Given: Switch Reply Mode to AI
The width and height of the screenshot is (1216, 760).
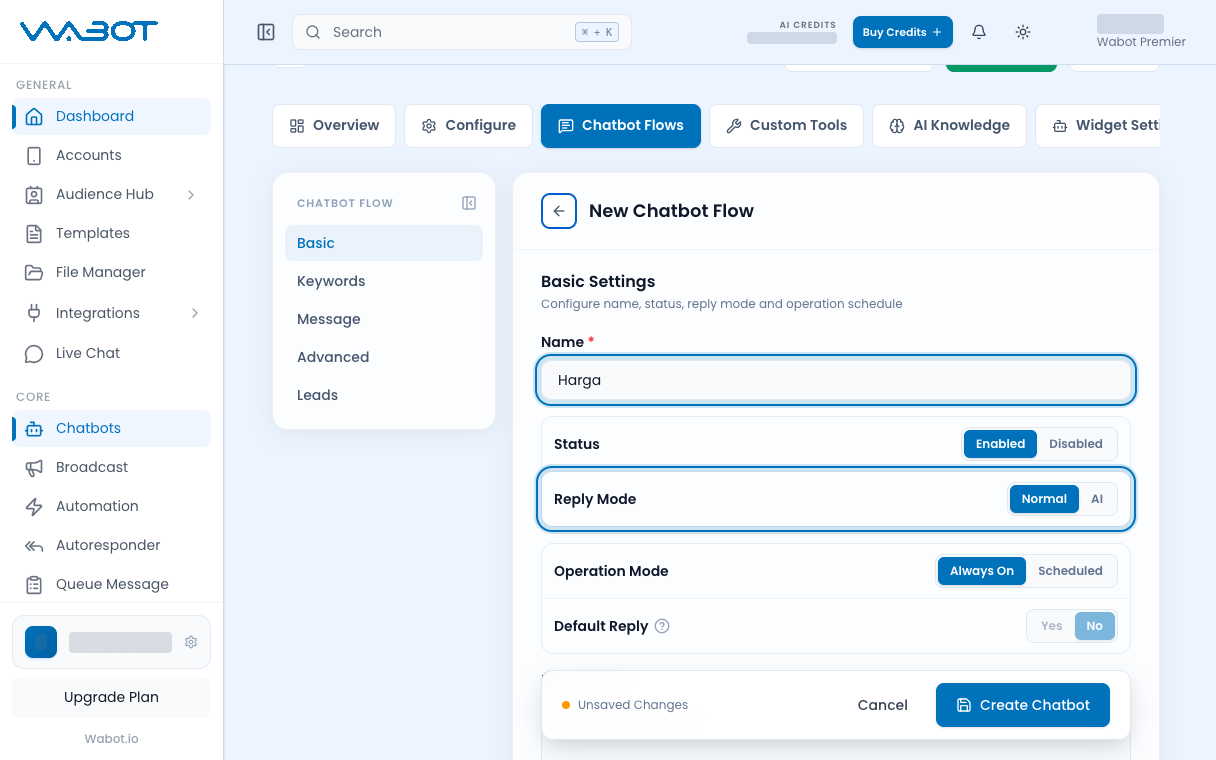Looking at the screenshot, I should click(1097, 499).
